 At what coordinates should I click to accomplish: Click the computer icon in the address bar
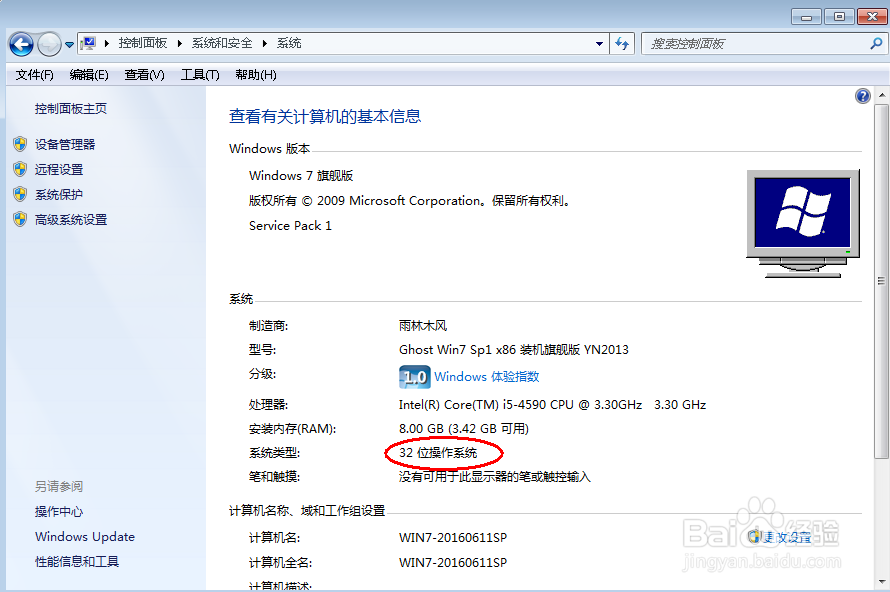coord(88,43)
